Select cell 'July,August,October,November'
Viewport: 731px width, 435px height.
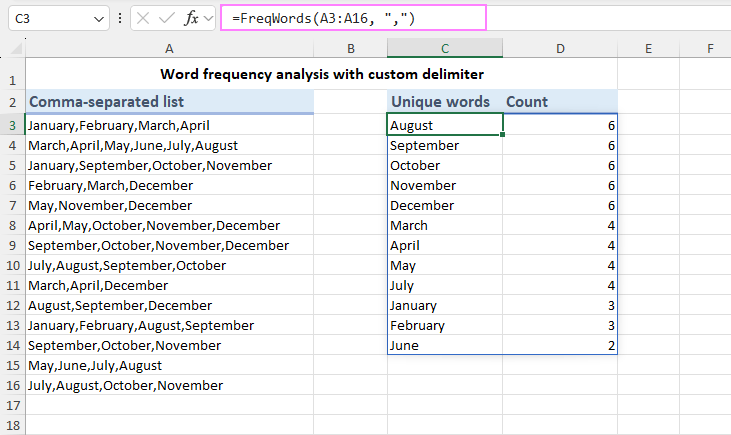click(x=170, y=386)
